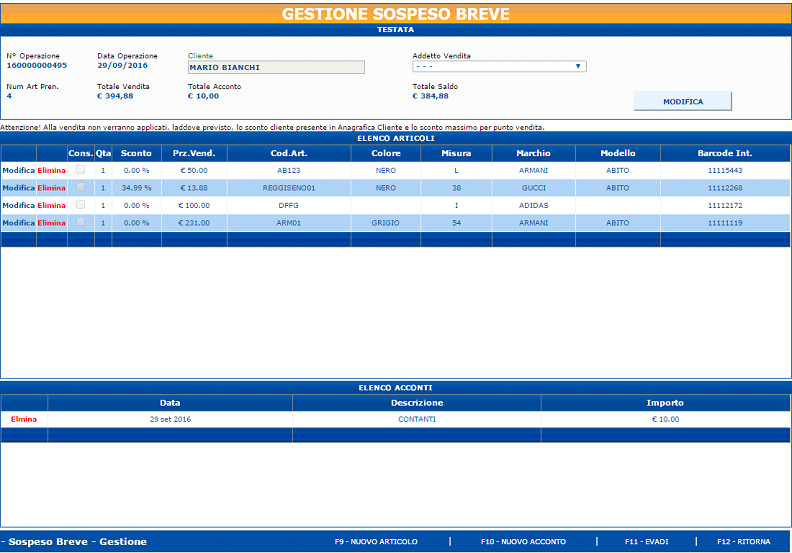792x553 pixels.
Task: Click the Sconto column header
Action: 136,153
